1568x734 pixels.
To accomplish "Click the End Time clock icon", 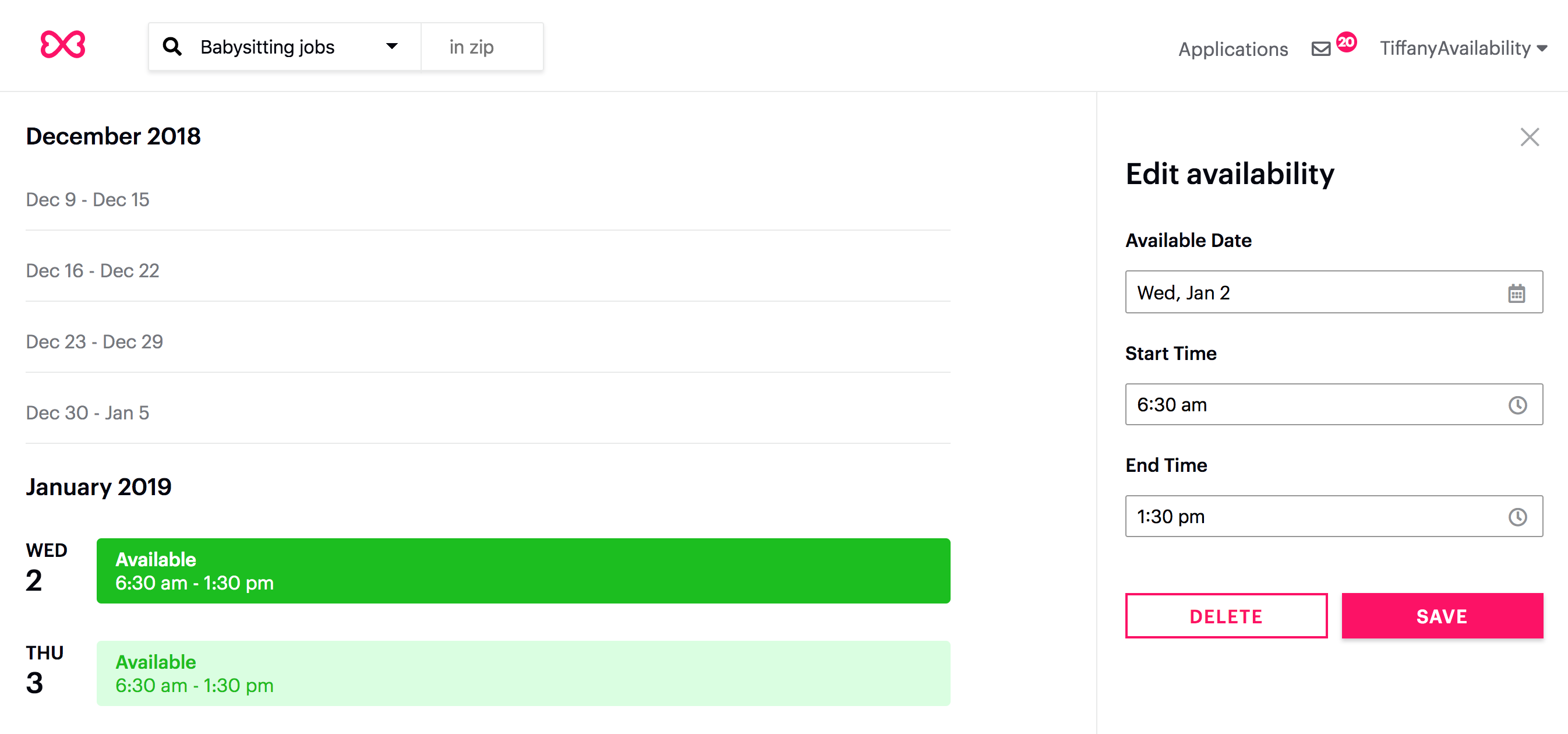I will pyautogui.click(x=1517, y=517).
